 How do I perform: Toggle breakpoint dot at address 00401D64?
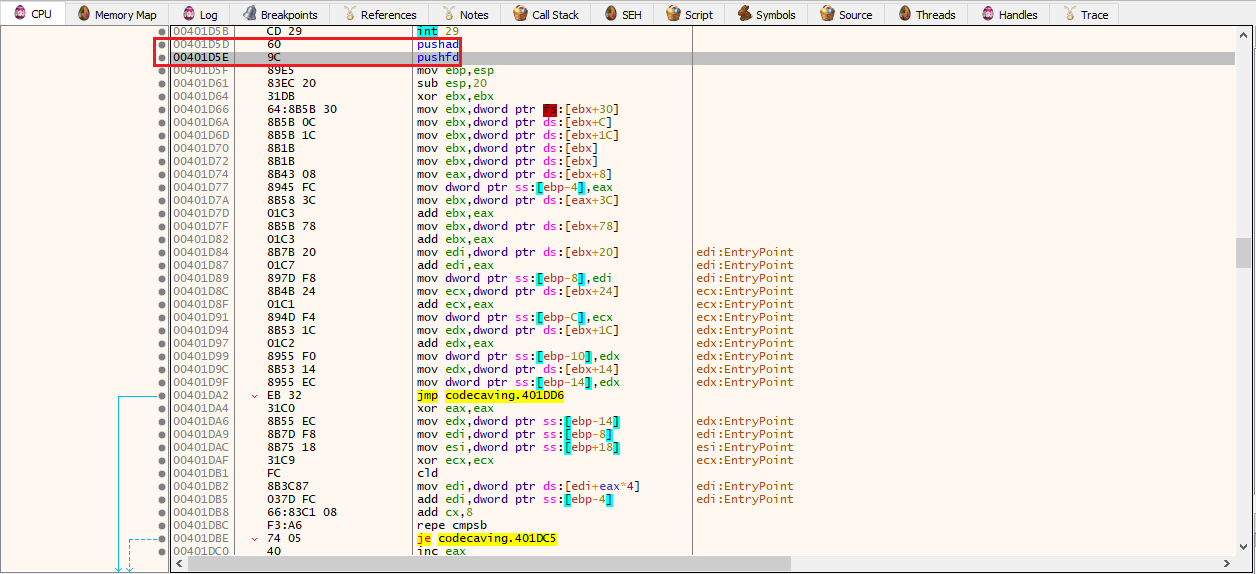click(162, 97)
